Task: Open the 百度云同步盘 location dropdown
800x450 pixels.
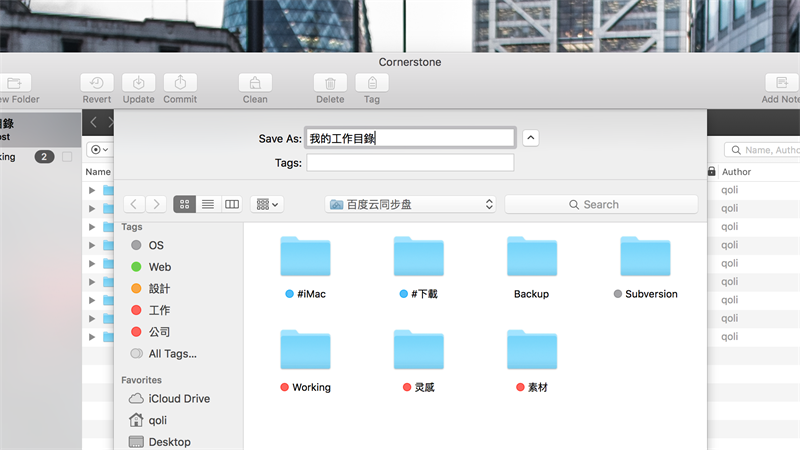Action: pyautogui.click(x=411, y=204)
